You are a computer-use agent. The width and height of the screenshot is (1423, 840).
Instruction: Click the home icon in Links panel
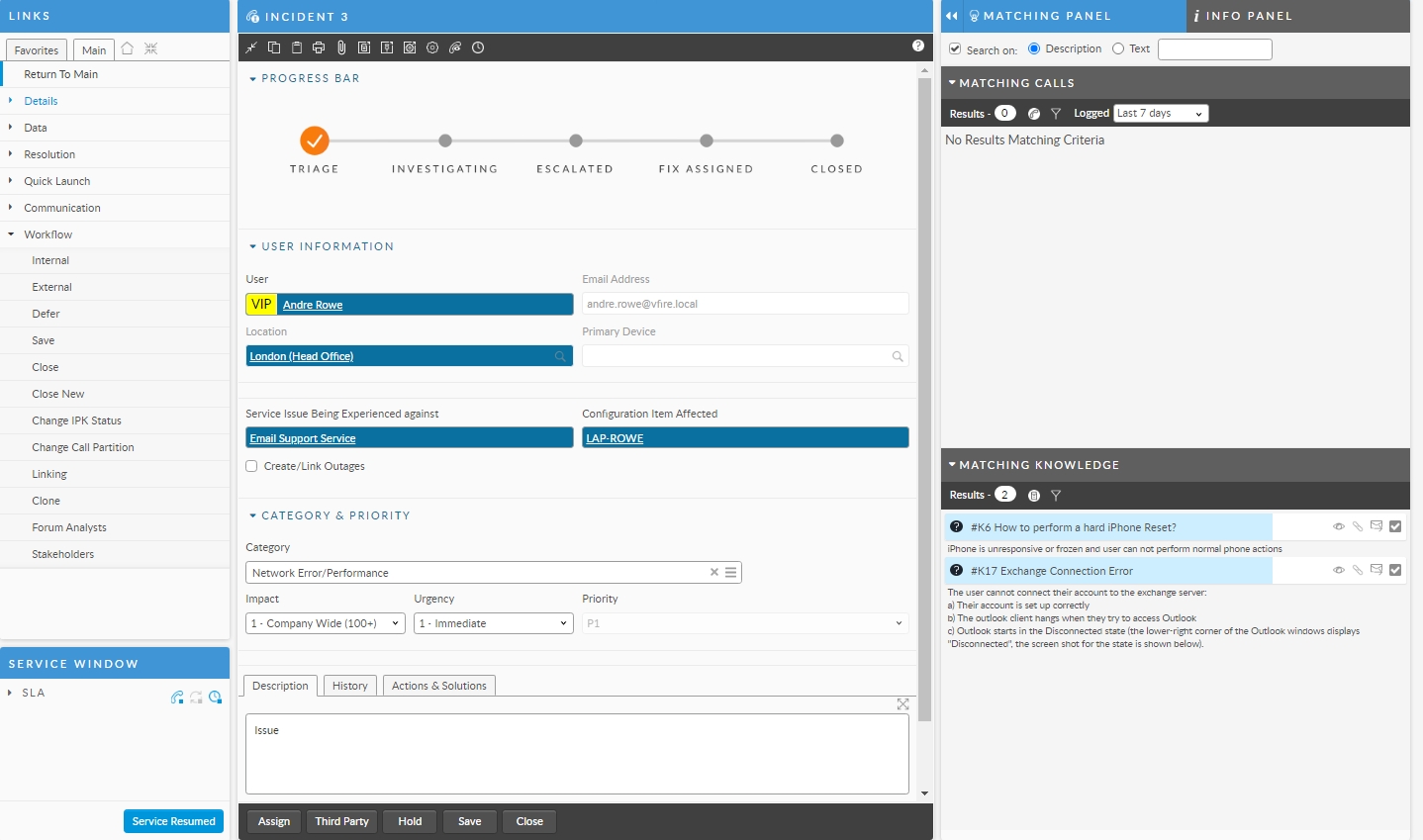128,48
